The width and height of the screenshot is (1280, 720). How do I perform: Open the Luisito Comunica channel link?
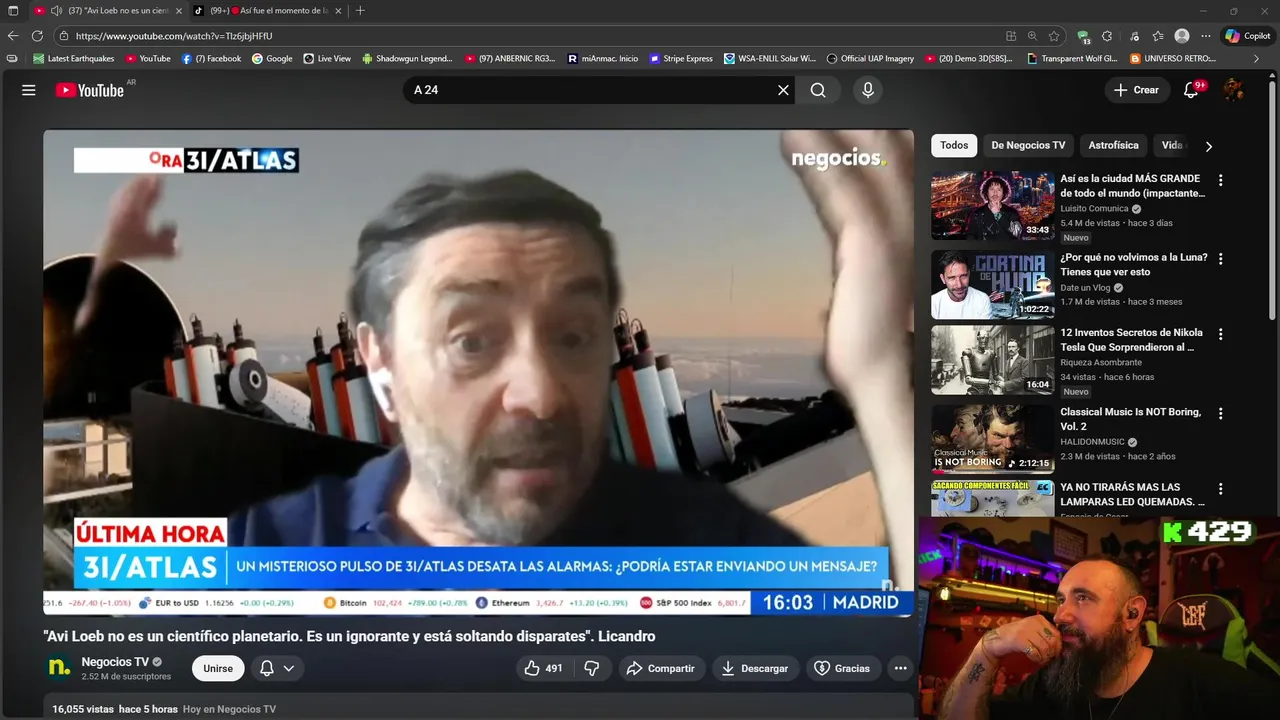(1094, 209)
